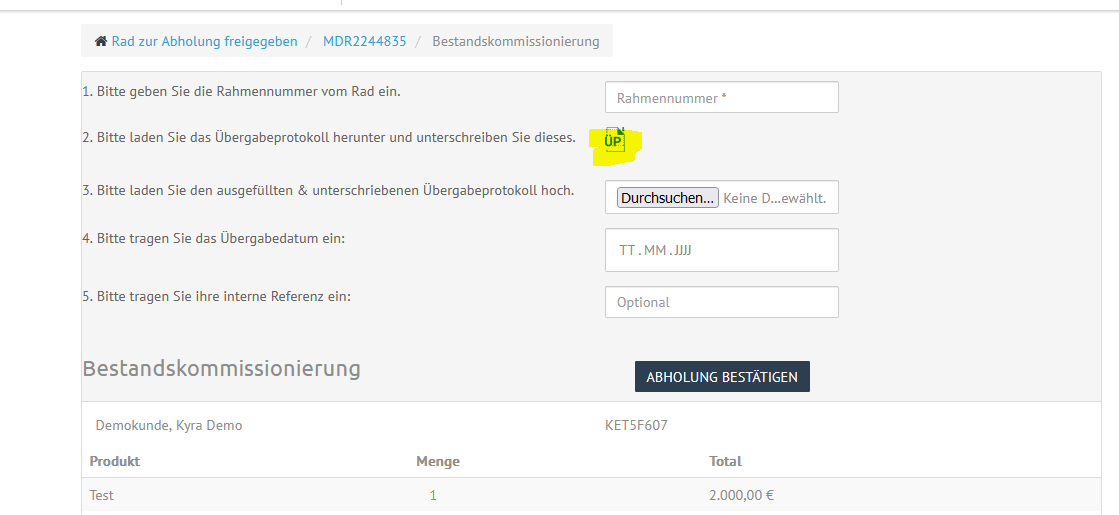1119x515 pixels.
Task: Click customer name Demokunde, Kyra Demo
Action: pos(168,426)
